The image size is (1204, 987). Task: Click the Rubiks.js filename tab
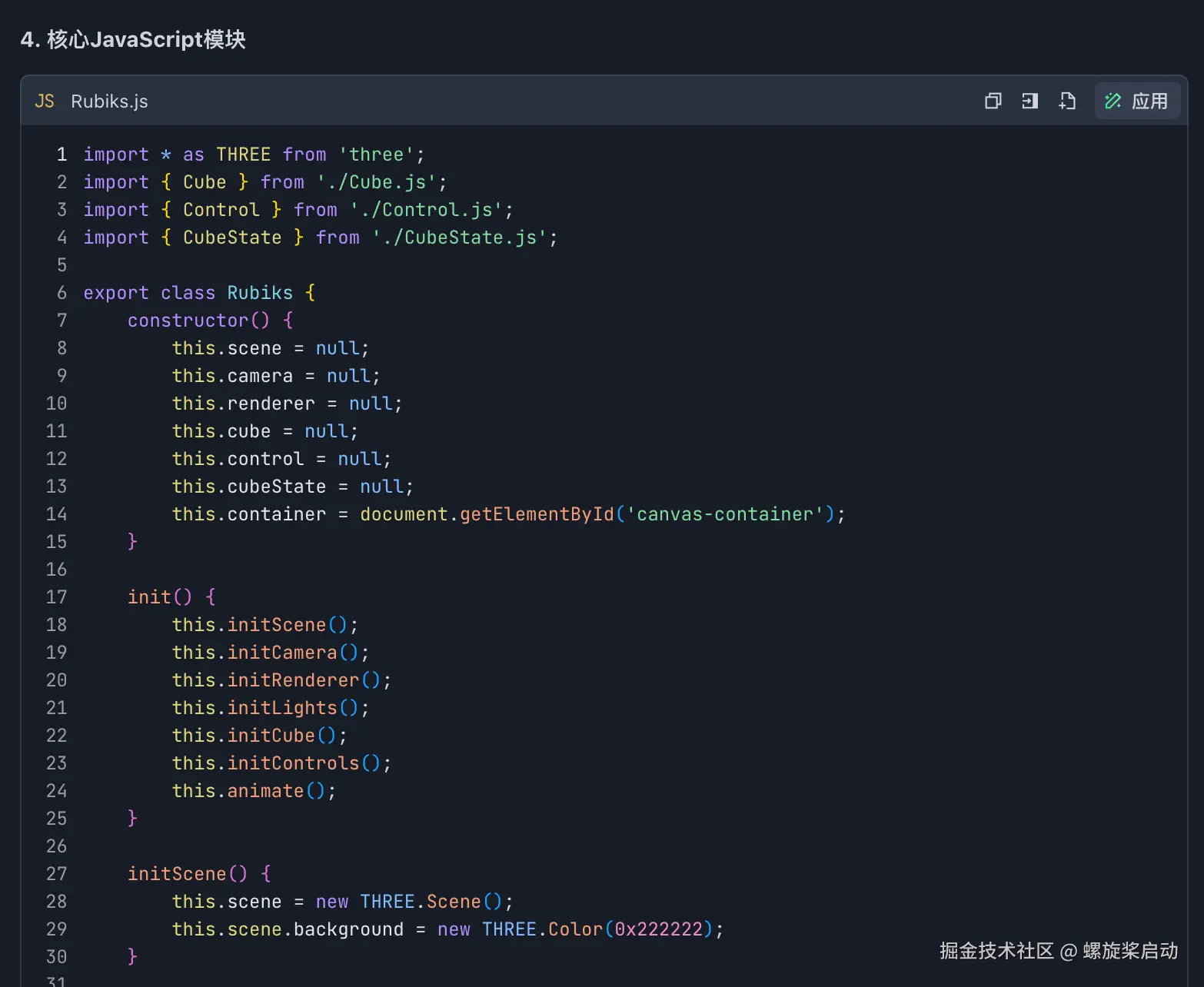click(x=109, y=101)
